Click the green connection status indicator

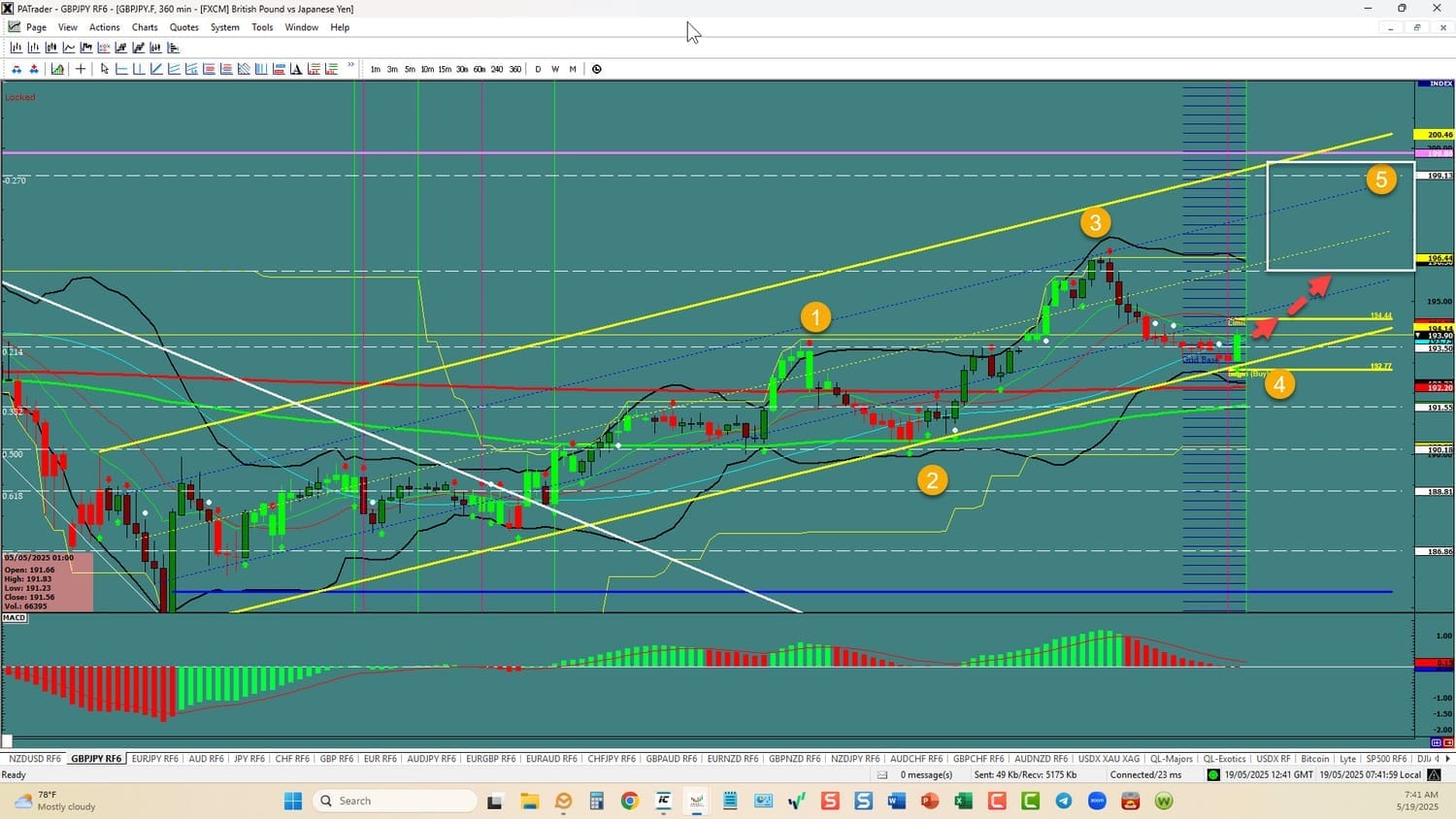(1212, 774)
